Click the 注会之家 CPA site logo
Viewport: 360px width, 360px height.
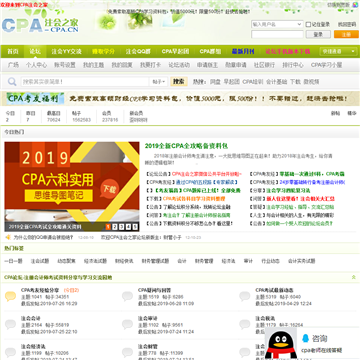click(x=40, y=25)
